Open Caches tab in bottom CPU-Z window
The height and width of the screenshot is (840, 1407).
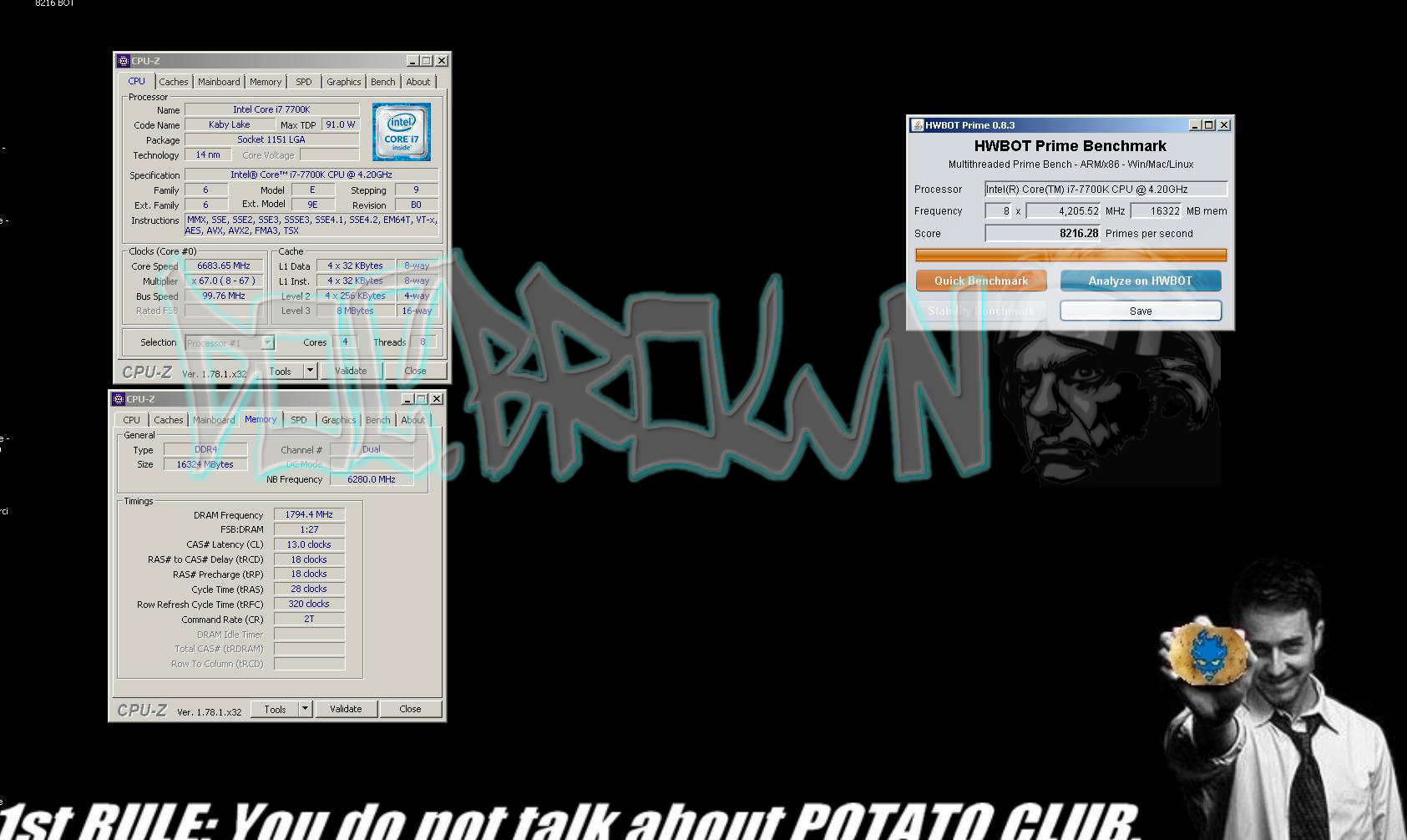pyautogui.click(x=169, y=420)
